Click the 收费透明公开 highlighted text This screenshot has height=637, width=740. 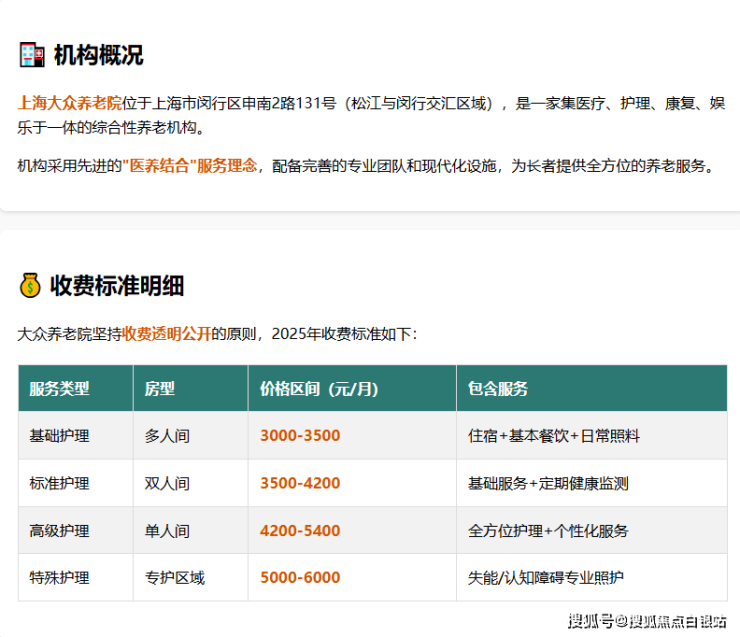[x=167, y=334]
